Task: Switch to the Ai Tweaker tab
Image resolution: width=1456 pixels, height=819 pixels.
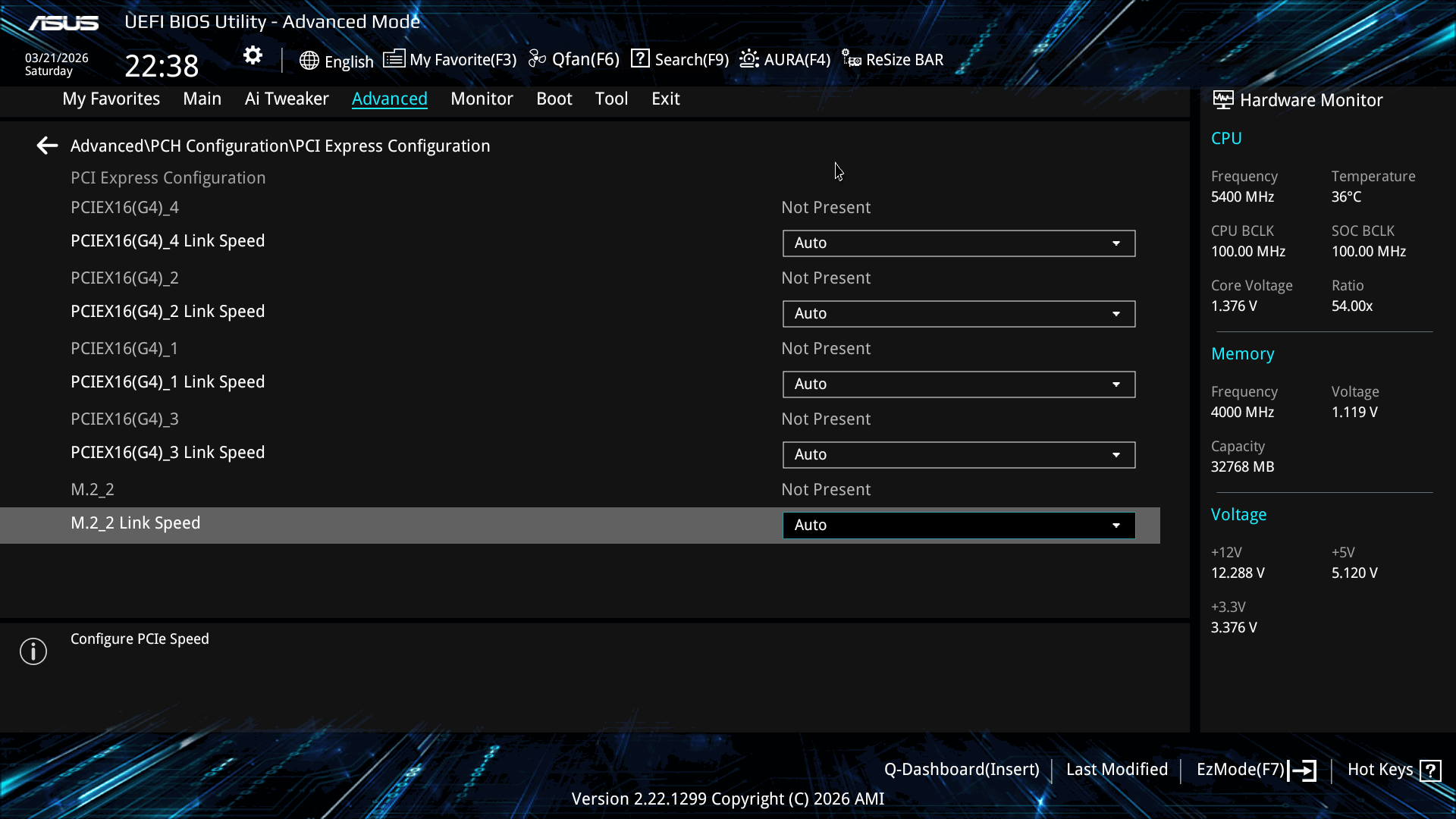Action: pos(286,99)
